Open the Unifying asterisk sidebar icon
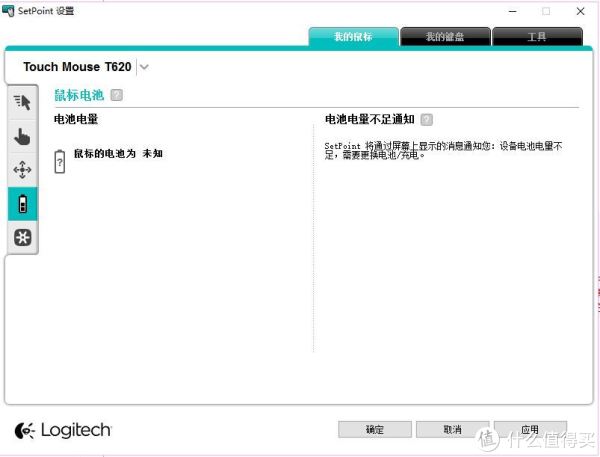 coord(23,237)
